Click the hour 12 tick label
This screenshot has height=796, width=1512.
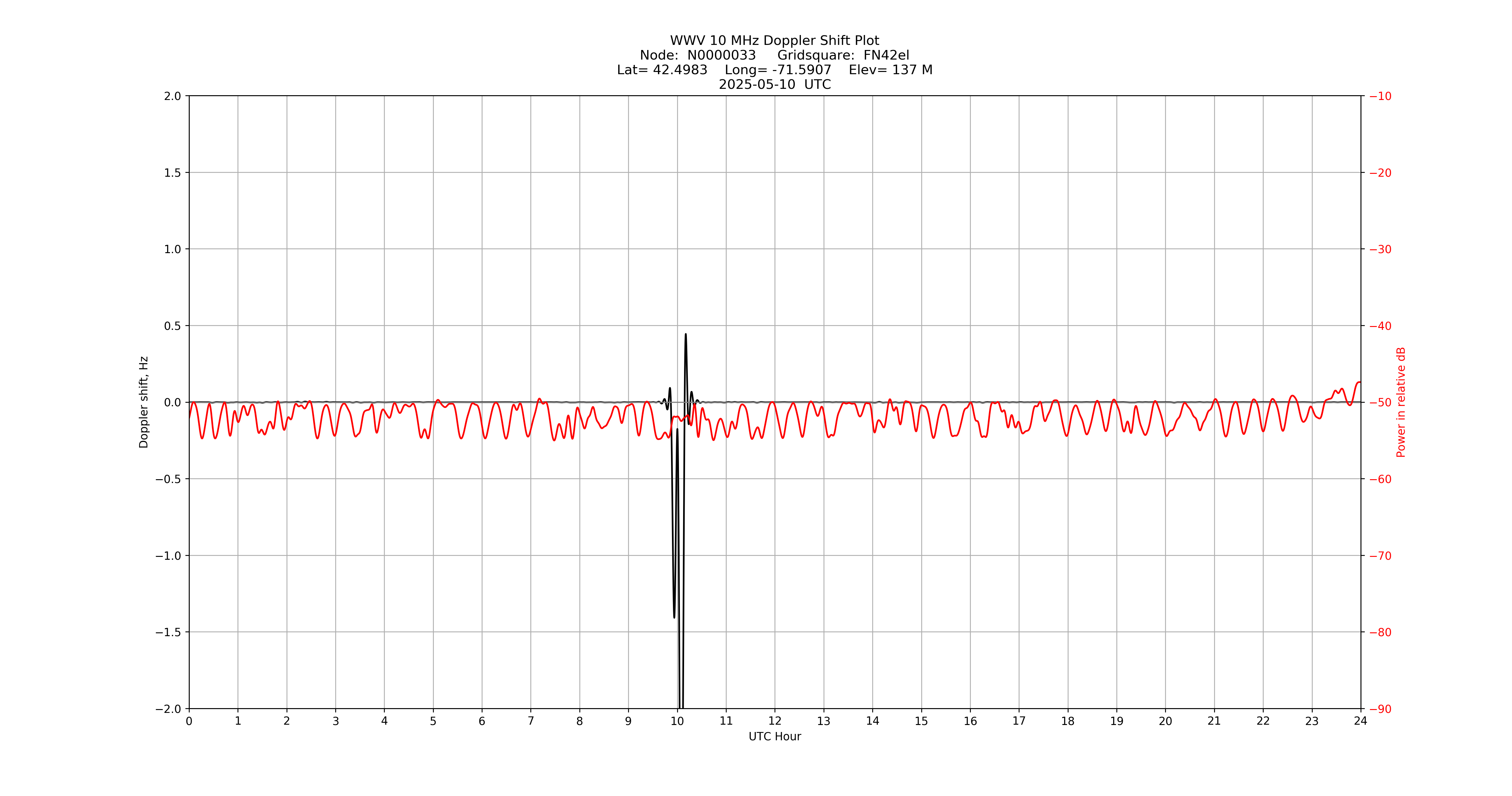775,721
